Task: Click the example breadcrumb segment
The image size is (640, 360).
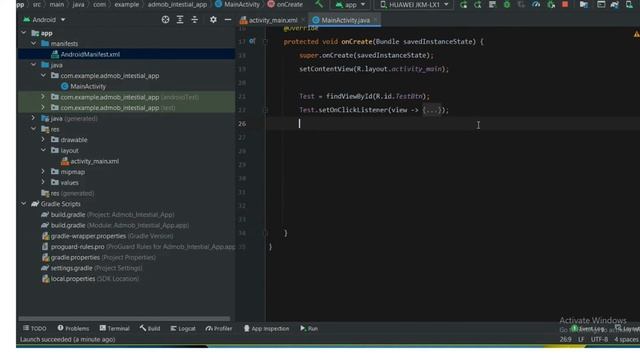Action: [127, 4]
